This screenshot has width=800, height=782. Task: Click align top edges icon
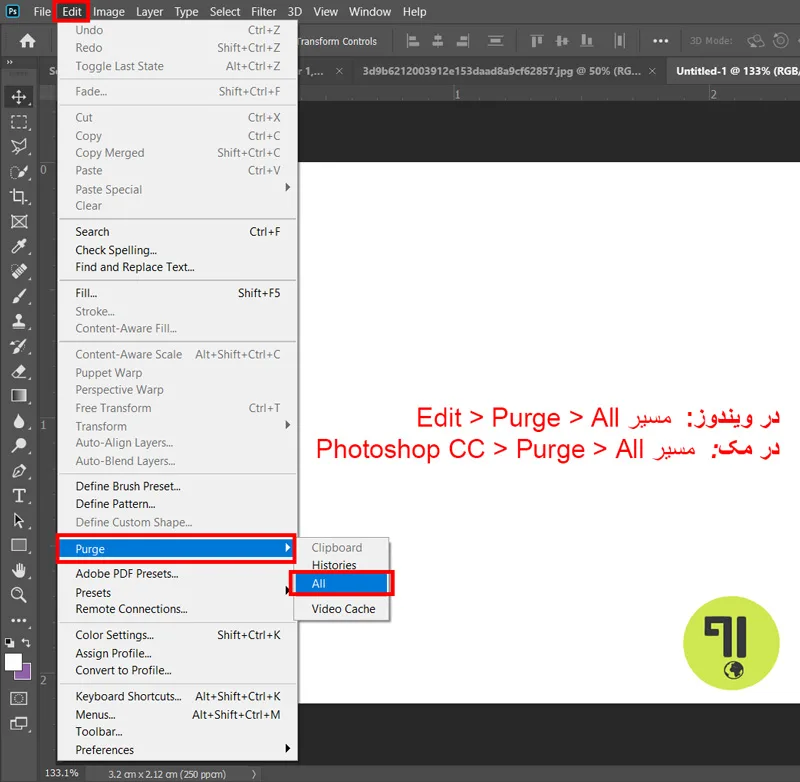click(x=536, y=41)
